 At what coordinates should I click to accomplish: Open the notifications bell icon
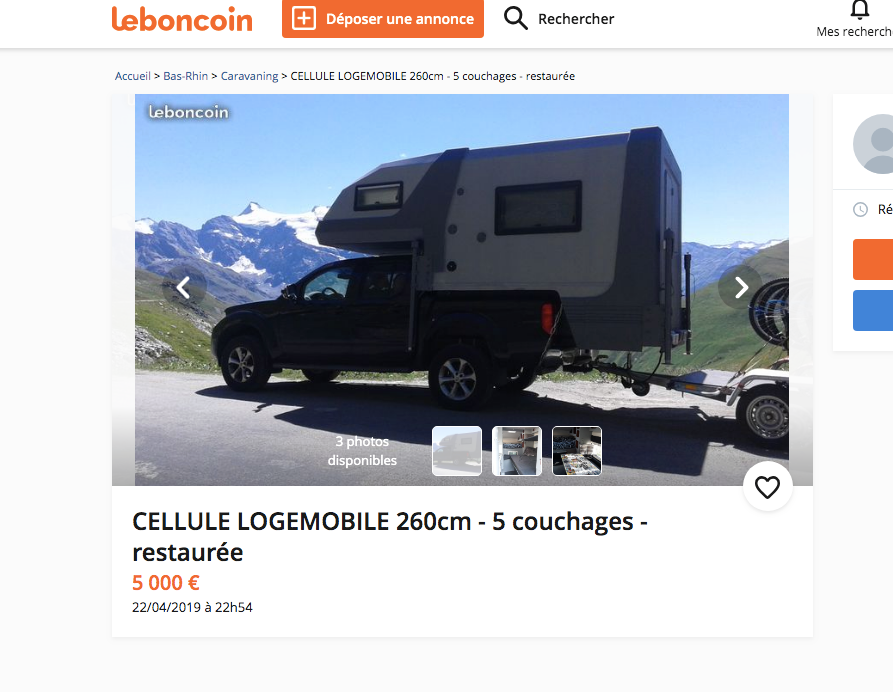(859, 10)
